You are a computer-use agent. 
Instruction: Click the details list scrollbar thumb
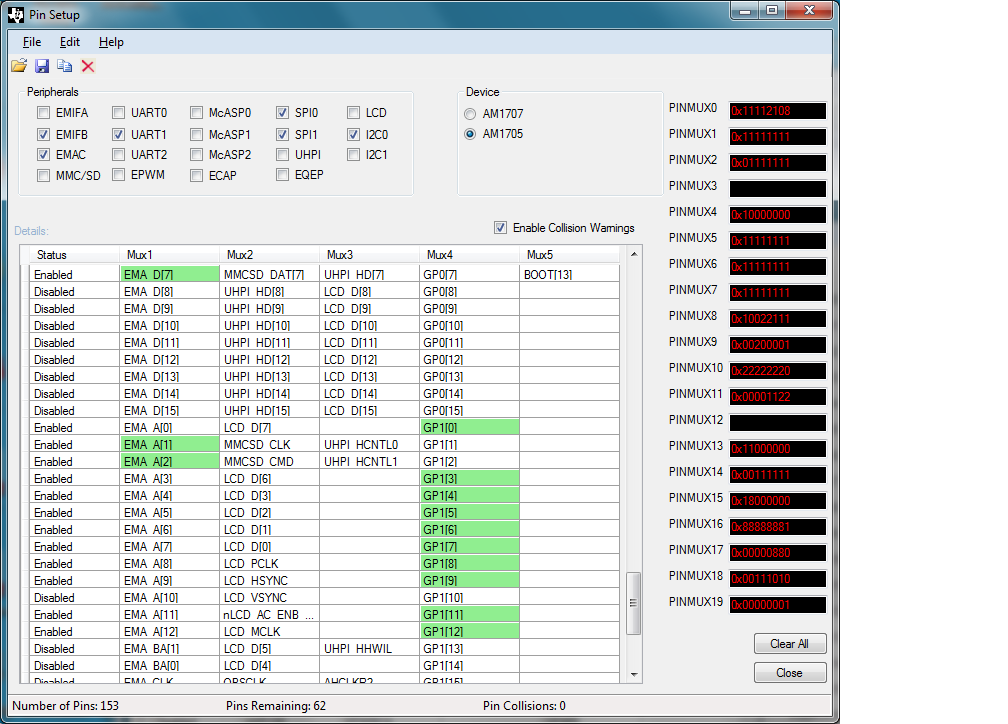(x=634, y=603)
